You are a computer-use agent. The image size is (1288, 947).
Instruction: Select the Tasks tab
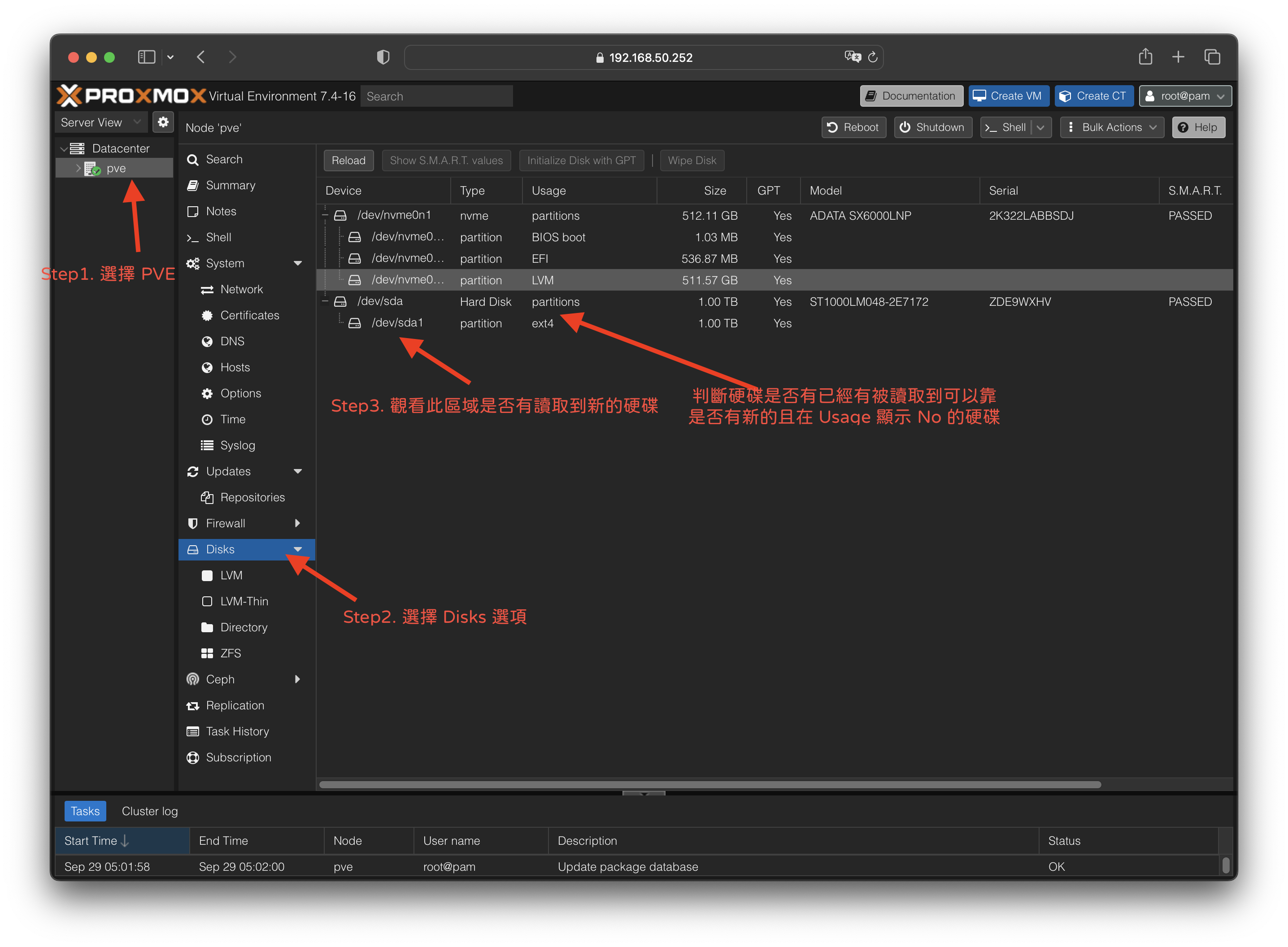click(x=85, y=811)
